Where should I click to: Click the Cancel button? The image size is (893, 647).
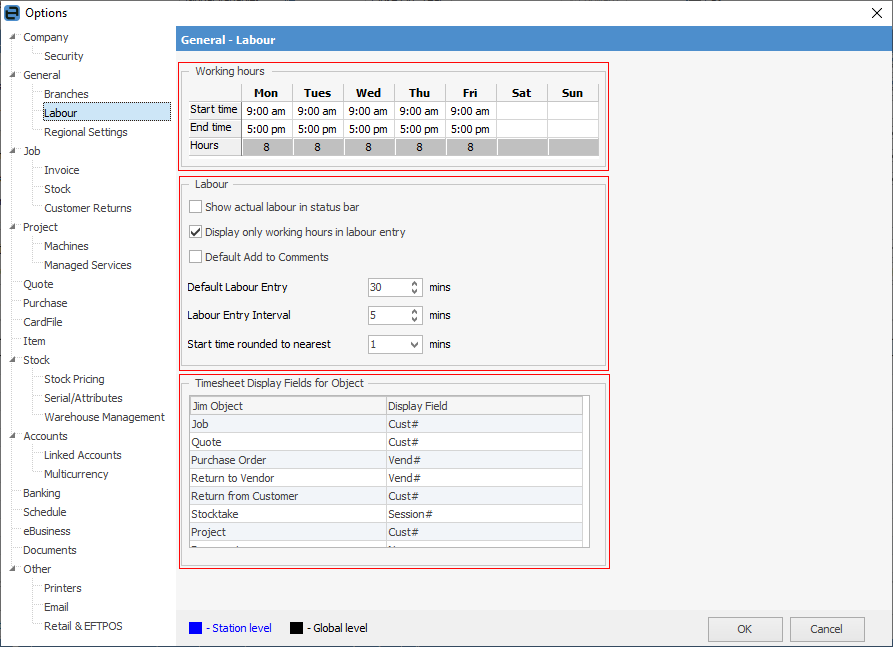(826, 629)
